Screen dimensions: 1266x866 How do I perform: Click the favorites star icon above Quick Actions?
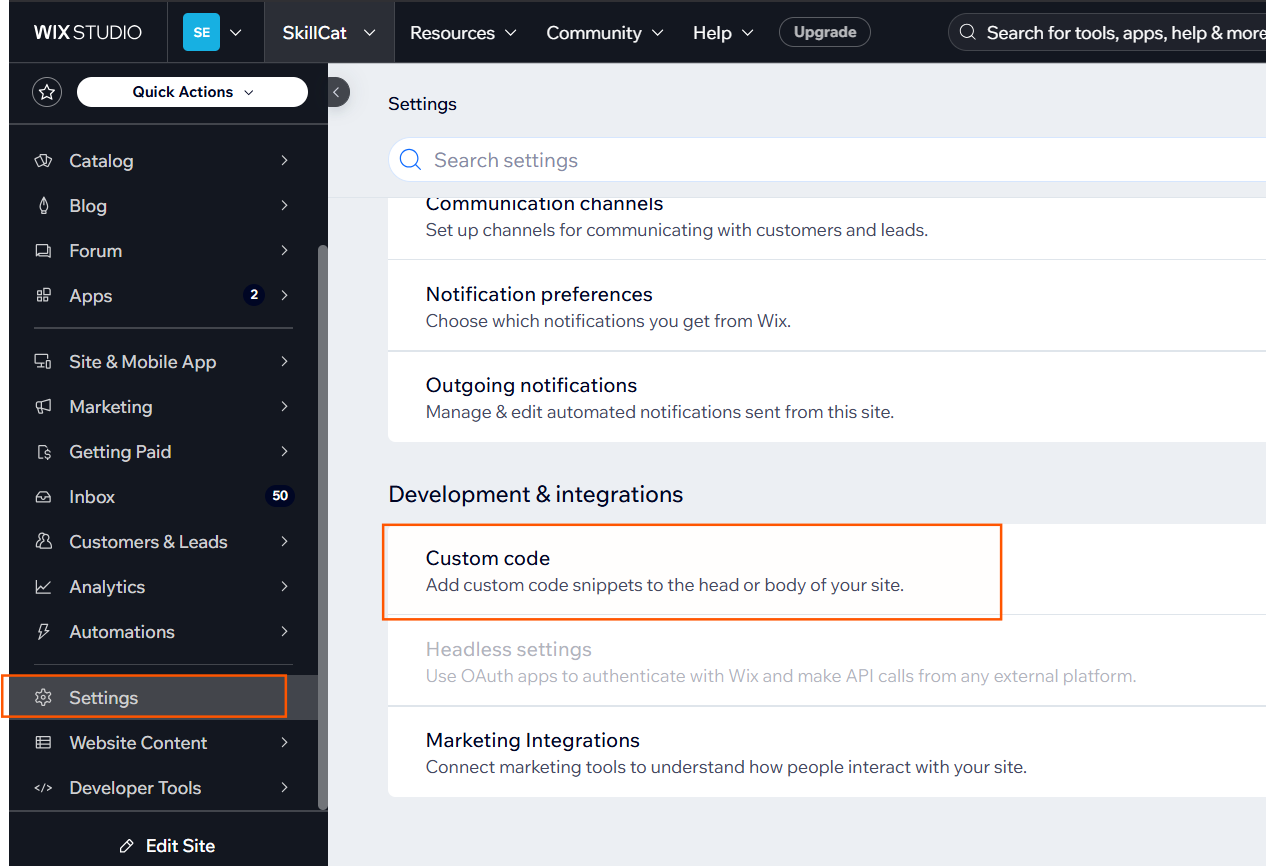[x=47, y=91]
